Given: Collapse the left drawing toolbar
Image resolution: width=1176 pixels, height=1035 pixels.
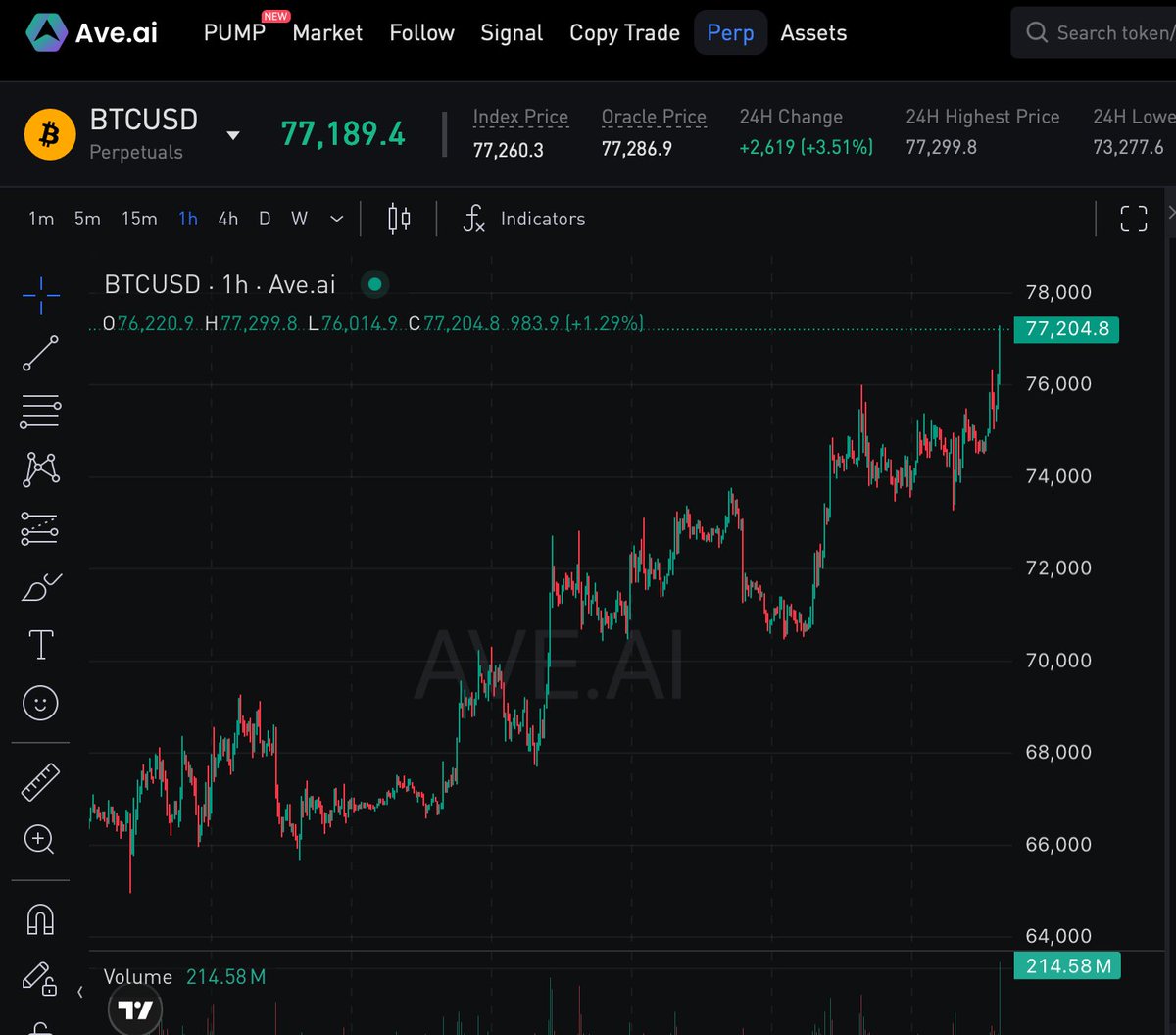Looking at the screenshot, I should pos(79,992).
